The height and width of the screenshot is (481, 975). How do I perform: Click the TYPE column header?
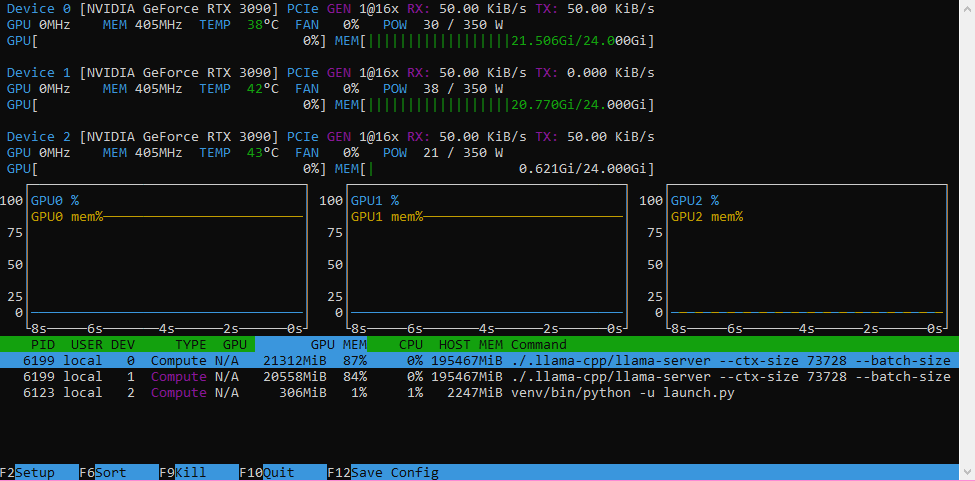coord(190,344)
